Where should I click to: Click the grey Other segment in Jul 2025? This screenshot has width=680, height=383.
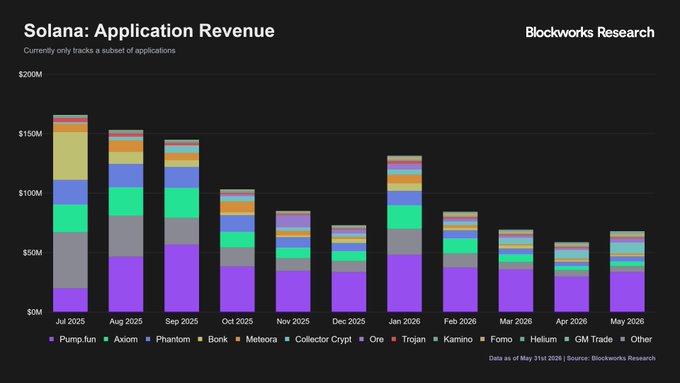click(70, 260)
